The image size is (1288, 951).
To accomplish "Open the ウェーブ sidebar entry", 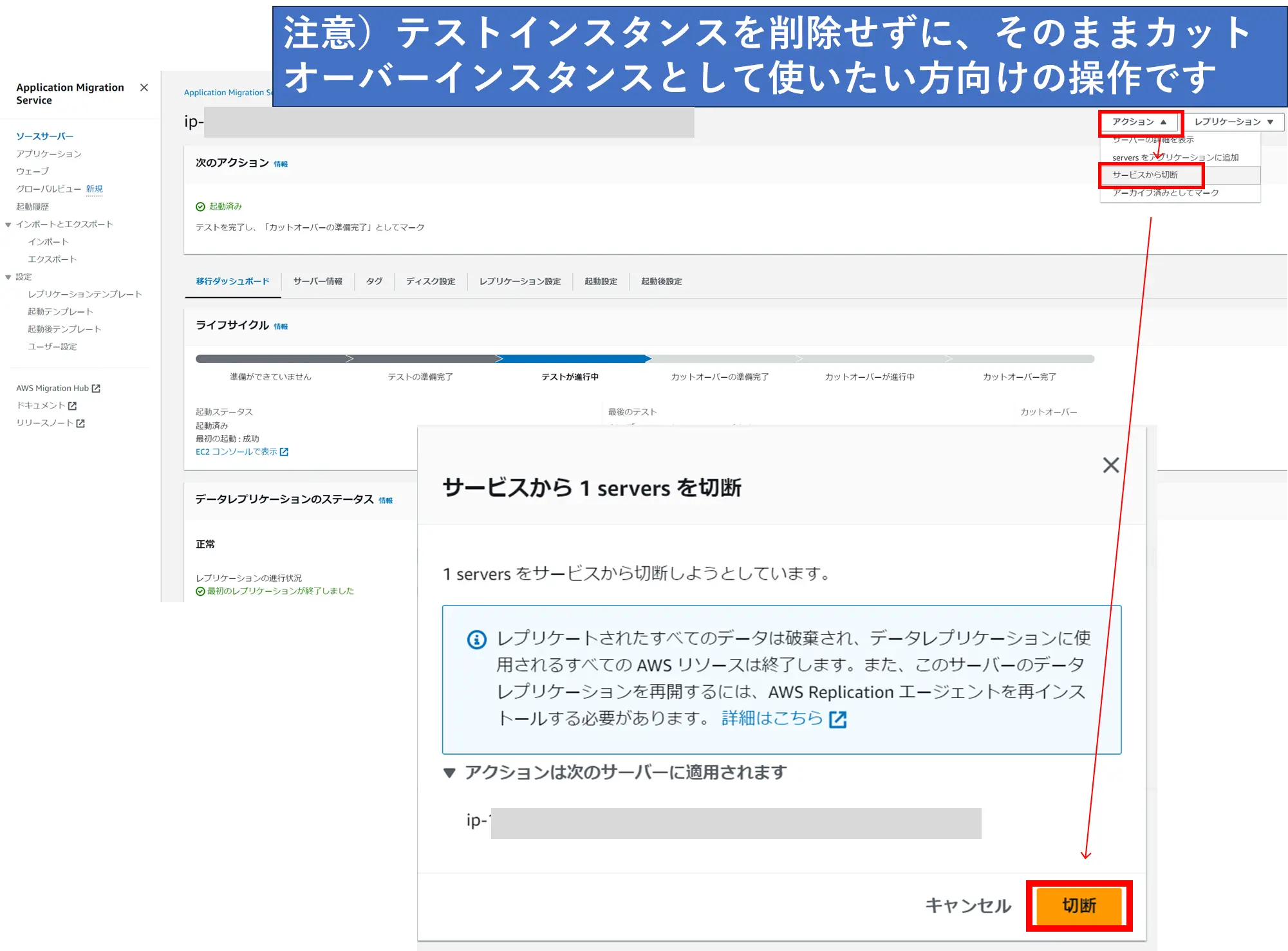I will coord(33,171).
